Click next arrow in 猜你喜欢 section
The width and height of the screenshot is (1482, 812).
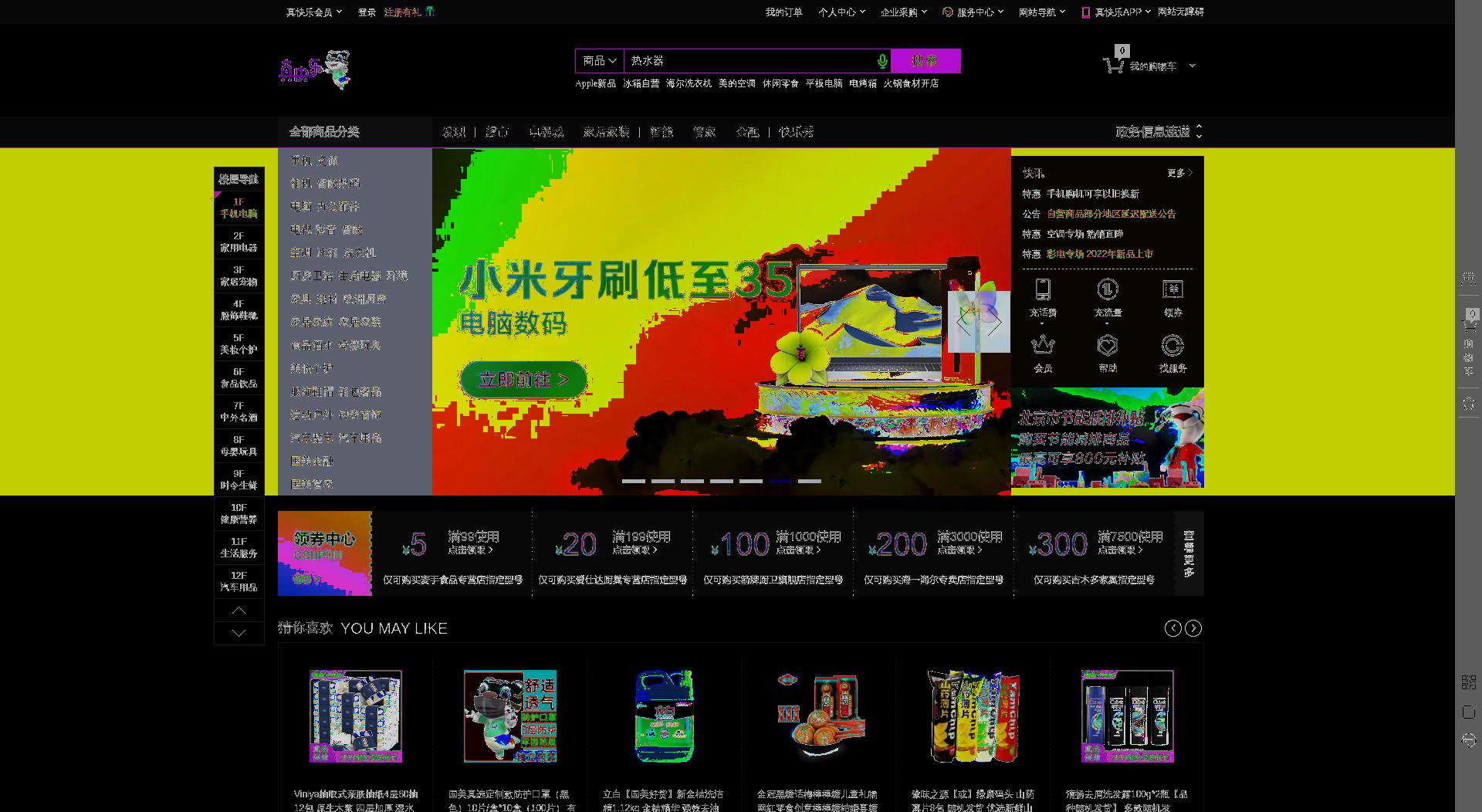(x=1193, y=628)
